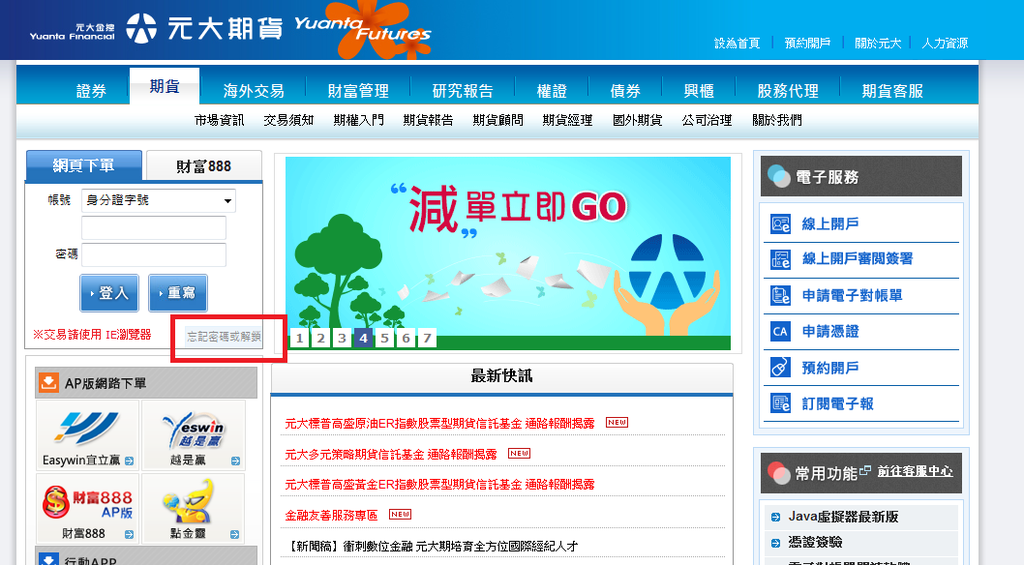
Task: Open the 市場資訊 submenu item
Action: [x=219, y=120]
